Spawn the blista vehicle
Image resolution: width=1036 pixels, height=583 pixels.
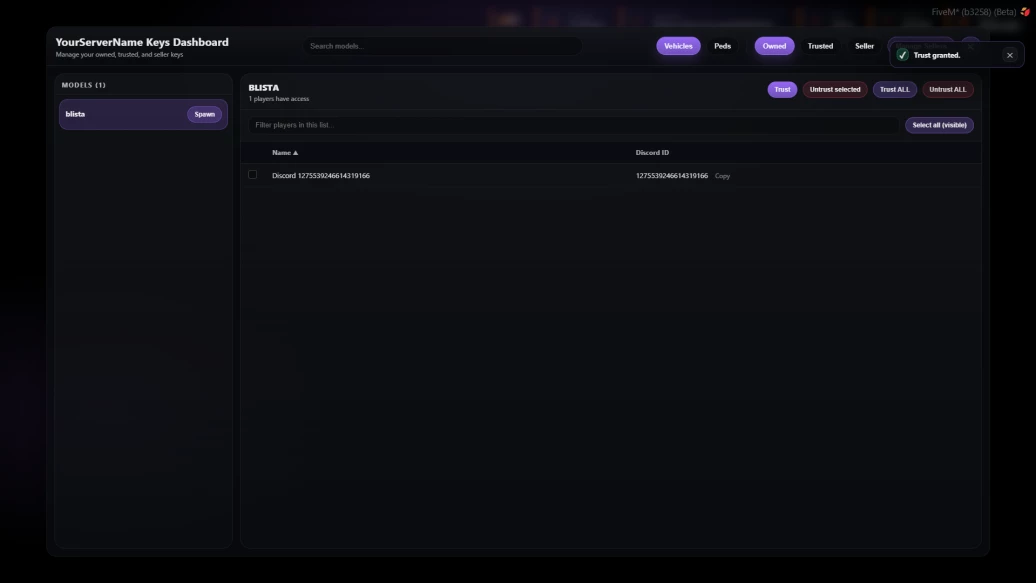click(204, 114)
